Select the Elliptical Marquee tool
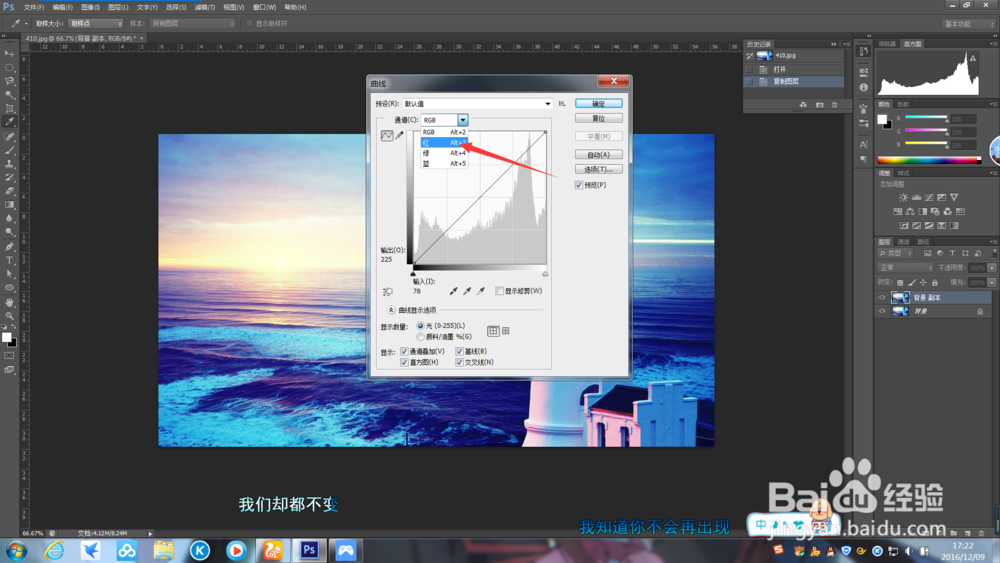This screenshot has height=563, width=1000. click(10, 68)
